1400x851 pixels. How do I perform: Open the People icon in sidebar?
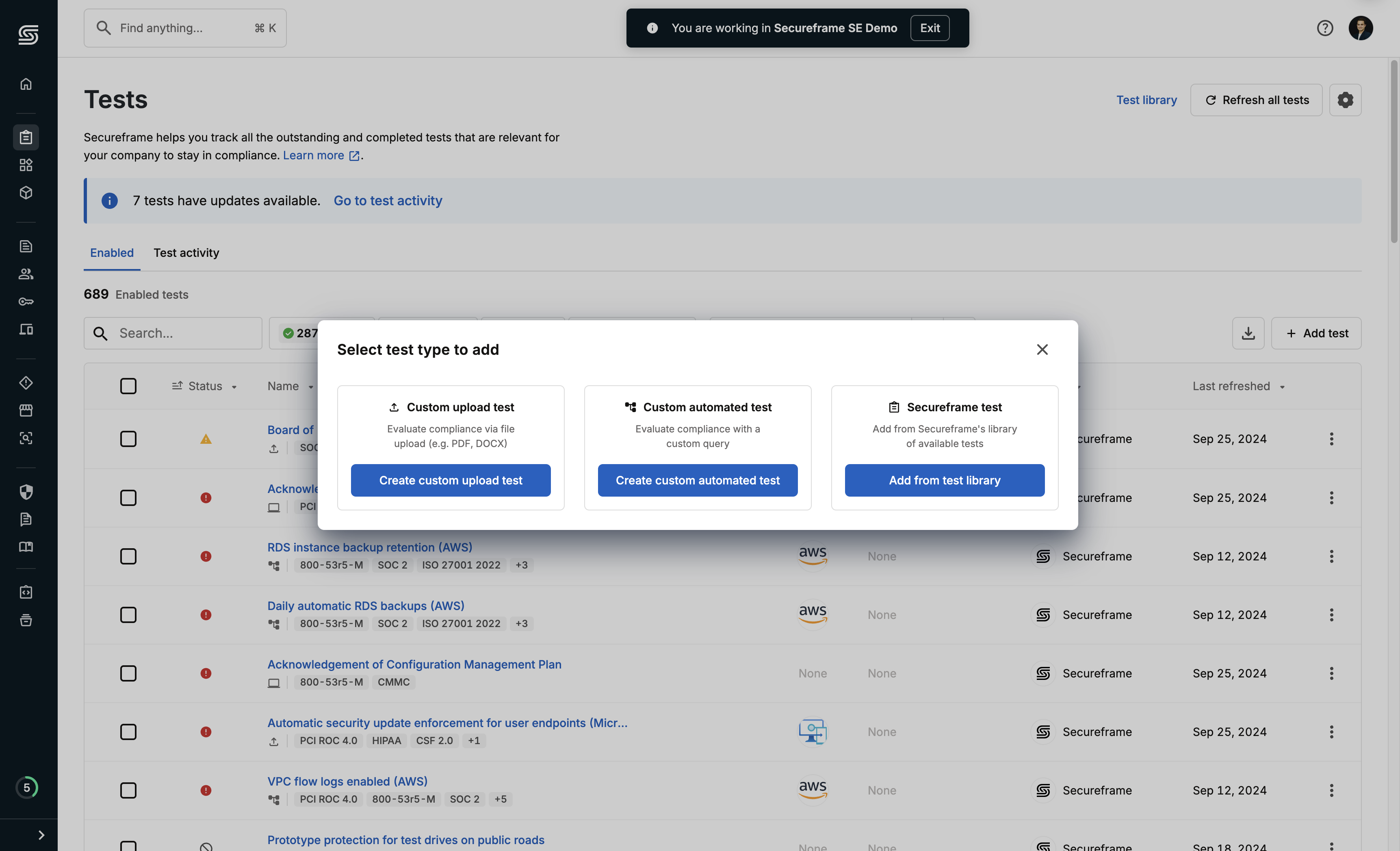(26, 274)
